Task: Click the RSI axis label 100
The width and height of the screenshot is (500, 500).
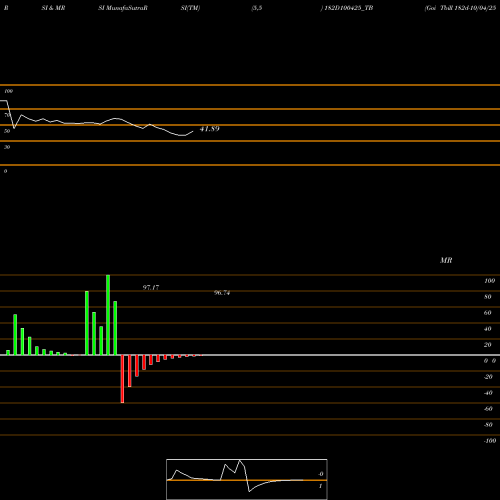Action: (8, 91)
